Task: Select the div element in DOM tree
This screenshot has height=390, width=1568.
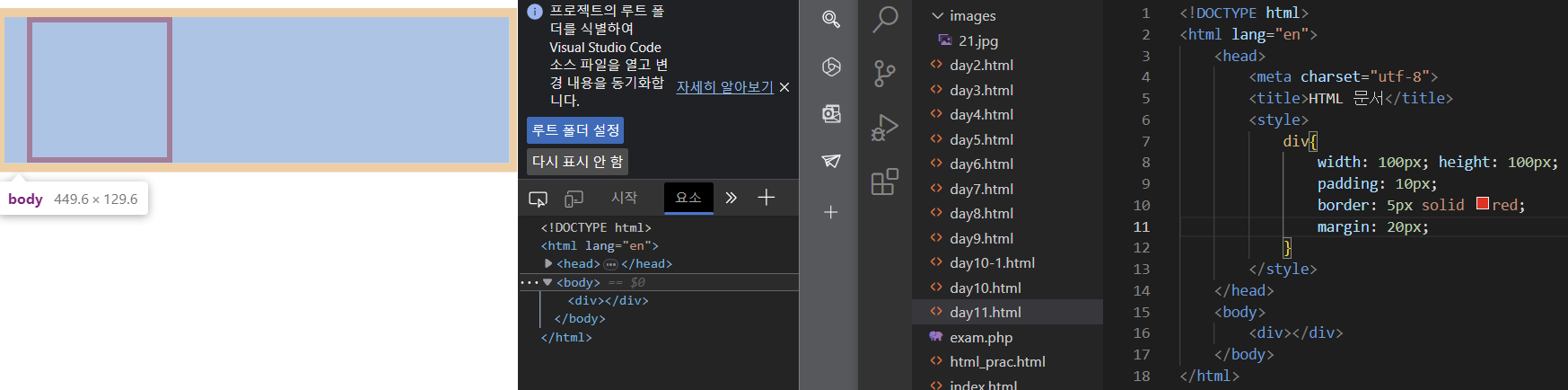Action: click(x=608, y=301)
